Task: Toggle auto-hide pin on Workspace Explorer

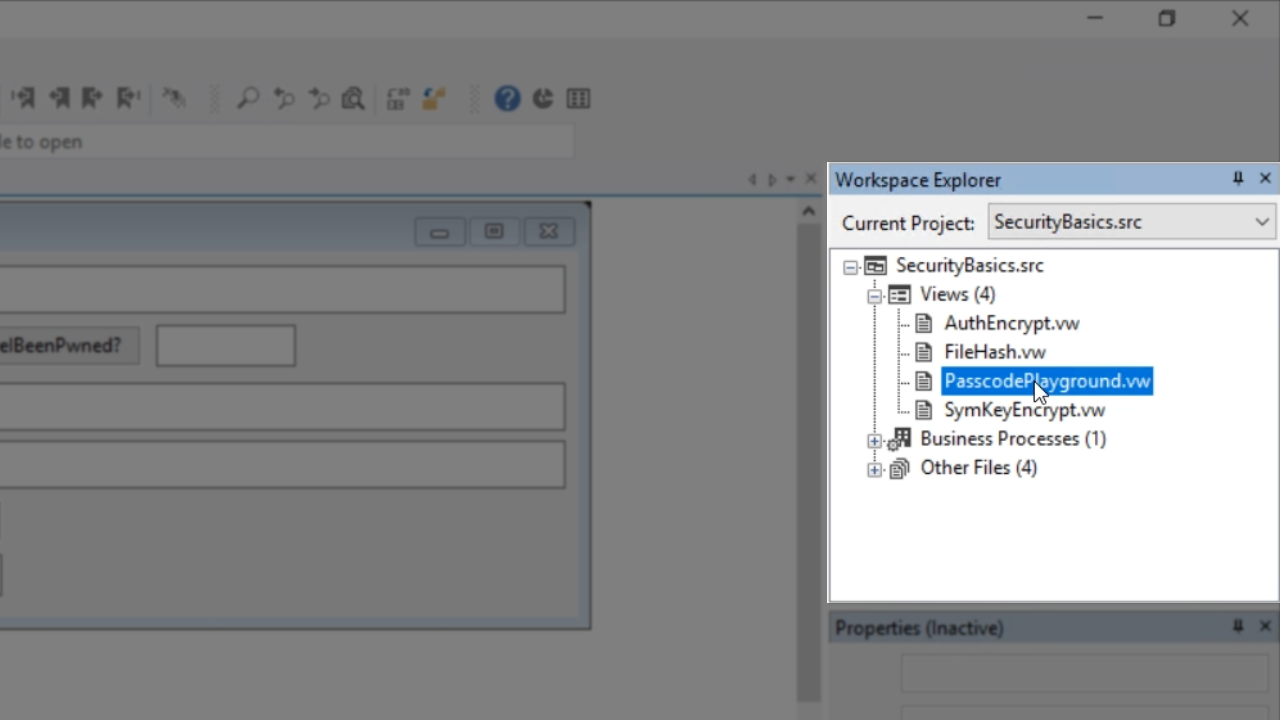Action: tap(1238, 179)
